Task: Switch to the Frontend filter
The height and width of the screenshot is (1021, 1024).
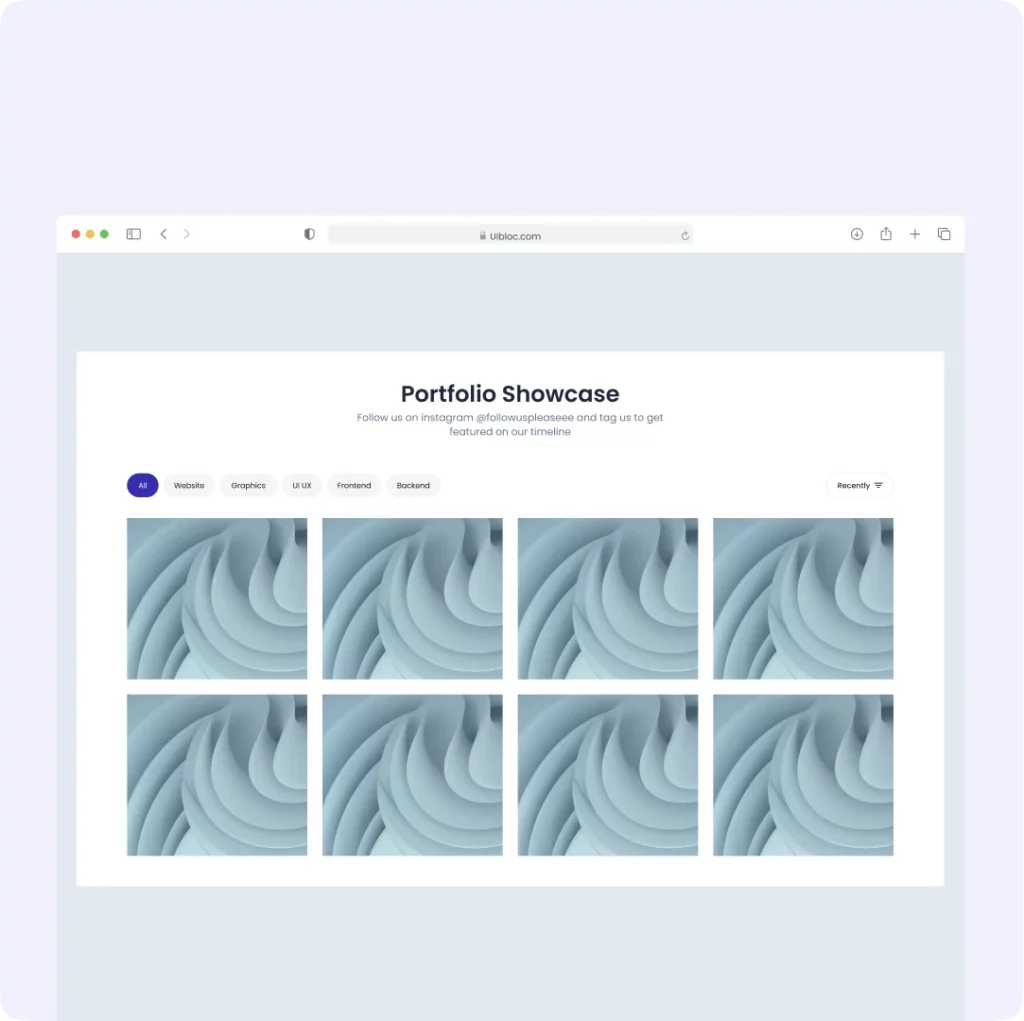Action: [x=354, y=485]
